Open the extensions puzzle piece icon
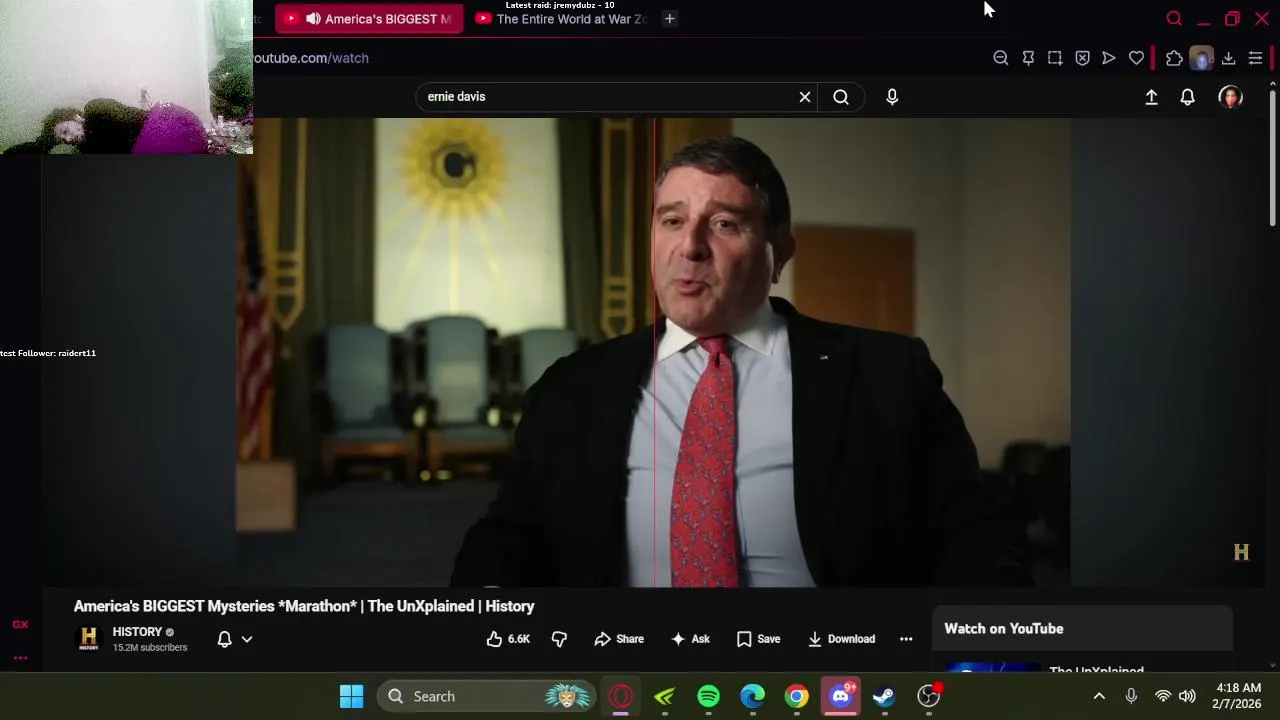Image resolution: width=1280 pixels, height=720 pixels. [x=1174, y=58]
